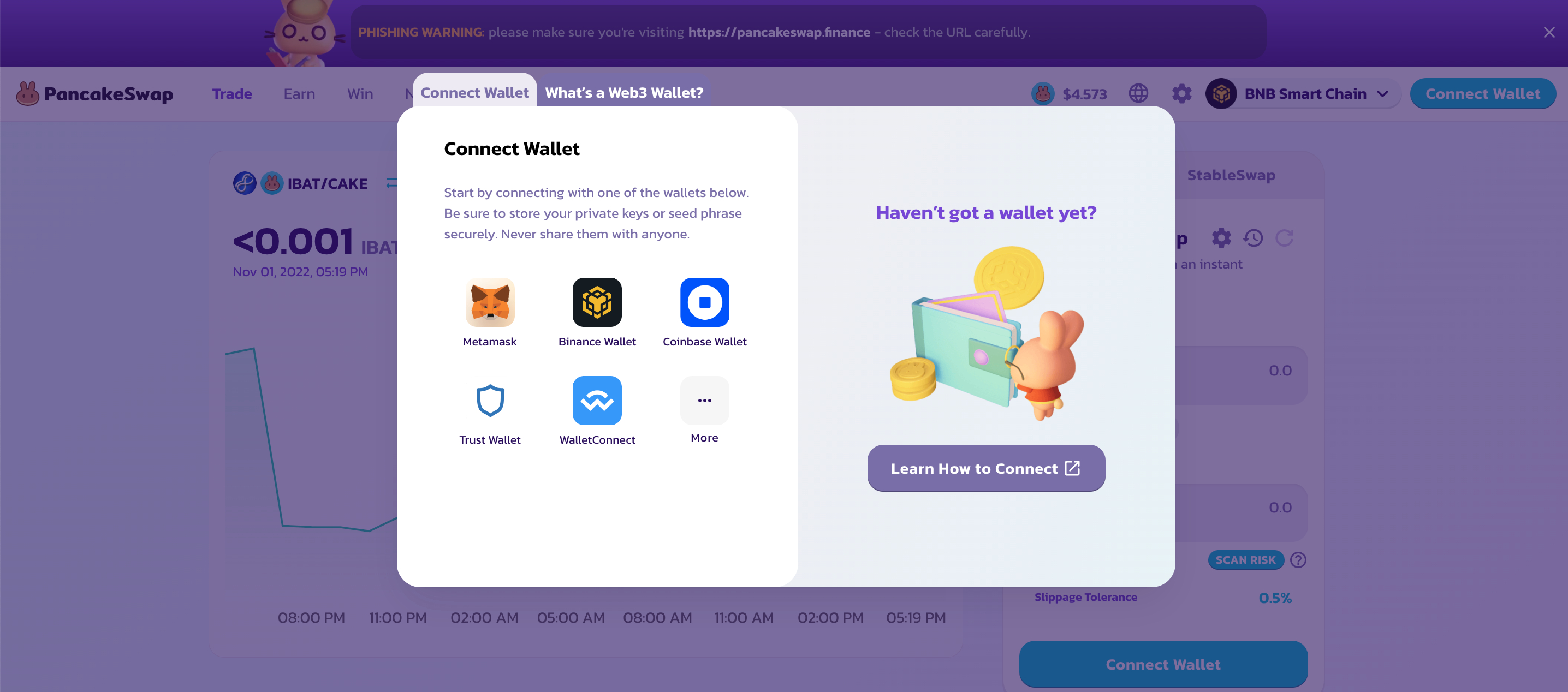The width and height of the screenshot is (1568, 692).
Task: Open the swap transaction history clock icon
Action: 1252,238
